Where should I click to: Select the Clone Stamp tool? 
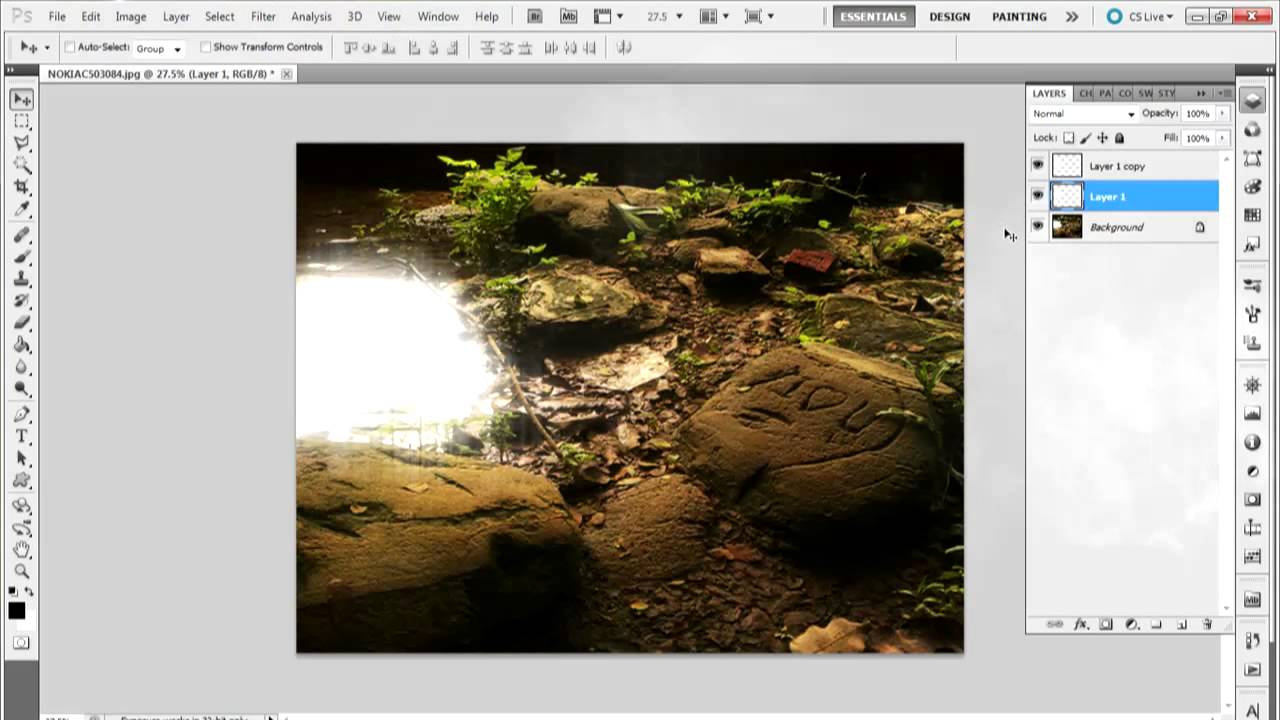tap(22, 279)
